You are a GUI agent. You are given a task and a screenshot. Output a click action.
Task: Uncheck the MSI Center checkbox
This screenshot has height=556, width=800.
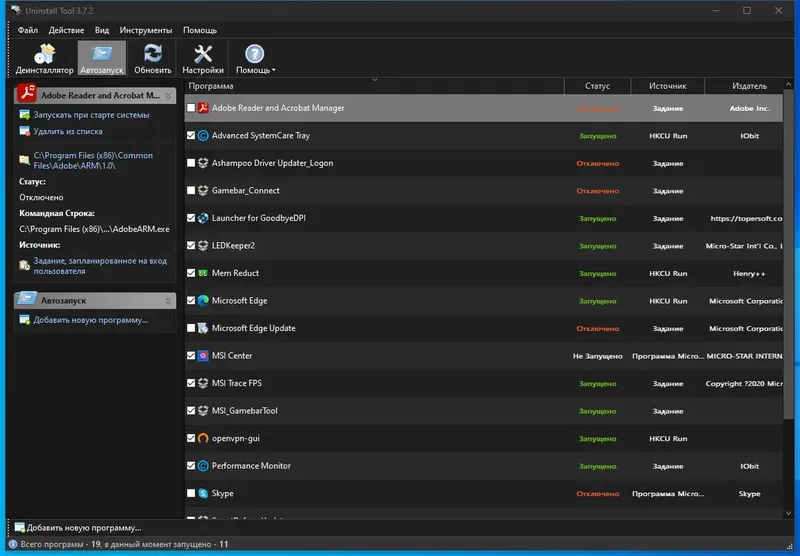[191, 356]
